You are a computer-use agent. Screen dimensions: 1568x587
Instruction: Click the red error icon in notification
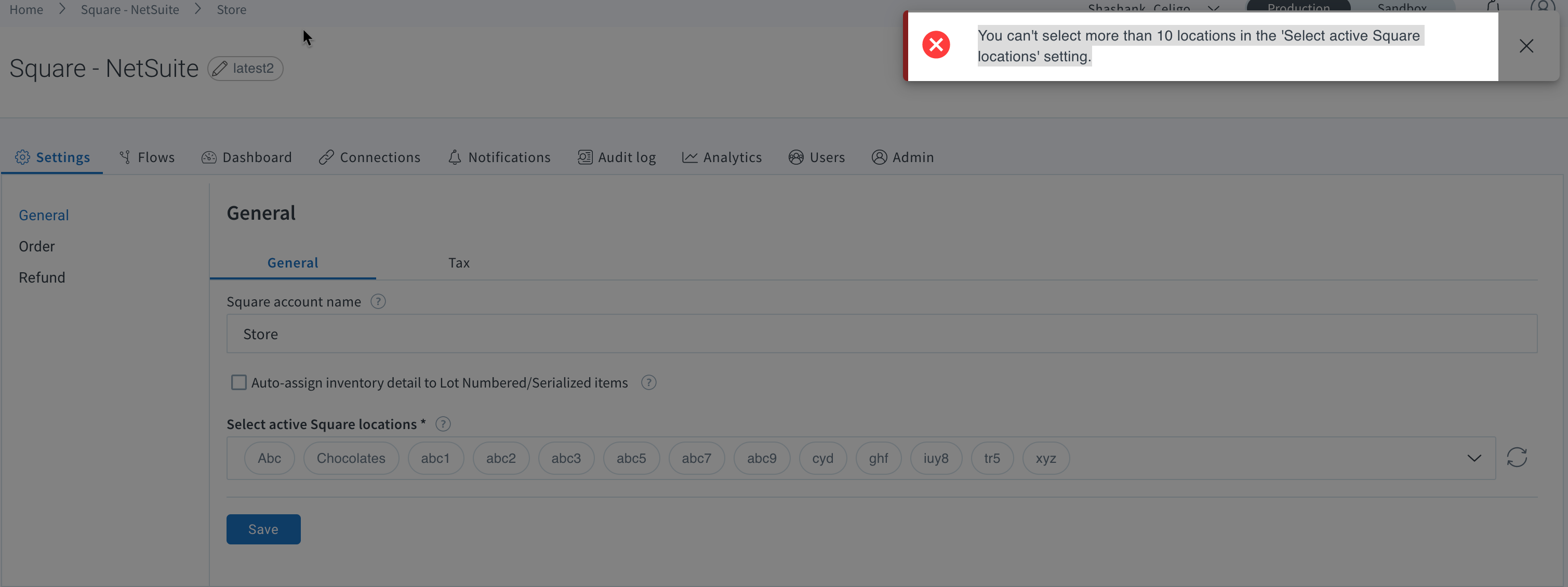tap(936, 45)
